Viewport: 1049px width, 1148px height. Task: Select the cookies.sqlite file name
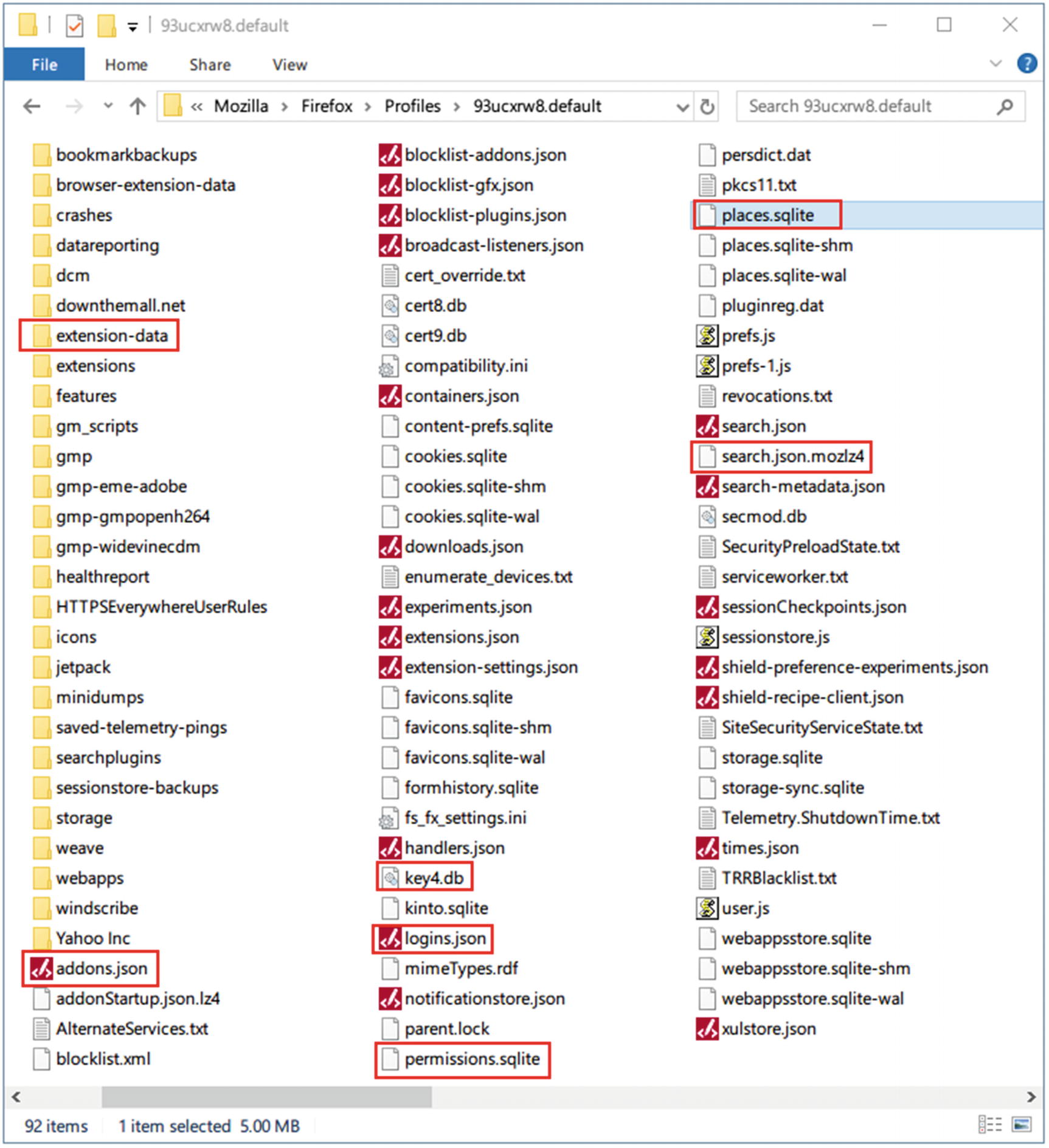[x=455, y=456]
